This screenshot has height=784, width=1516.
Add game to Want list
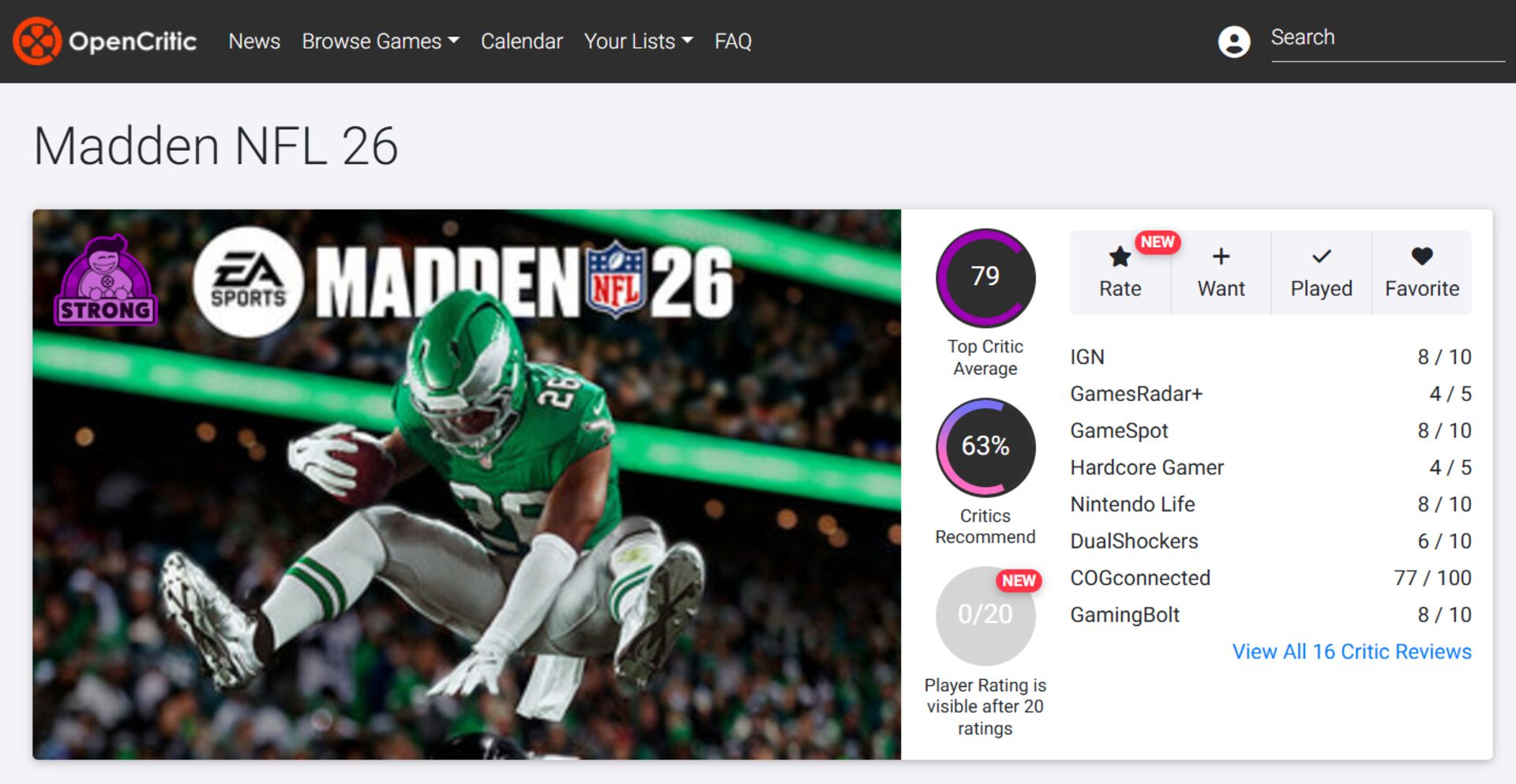tap(1221, 272)
